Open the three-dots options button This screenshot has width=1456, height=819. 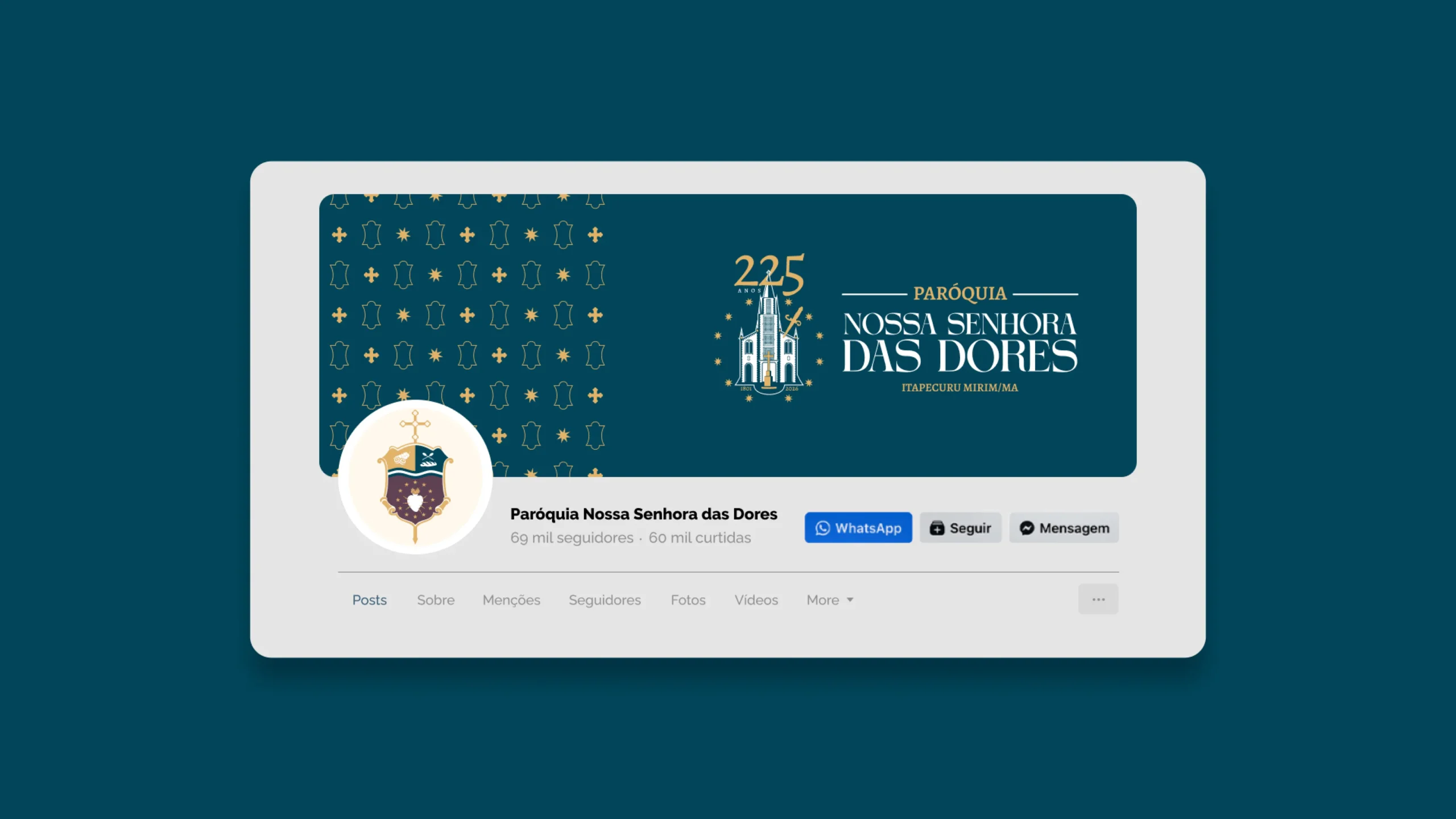tap(1098, 599)
